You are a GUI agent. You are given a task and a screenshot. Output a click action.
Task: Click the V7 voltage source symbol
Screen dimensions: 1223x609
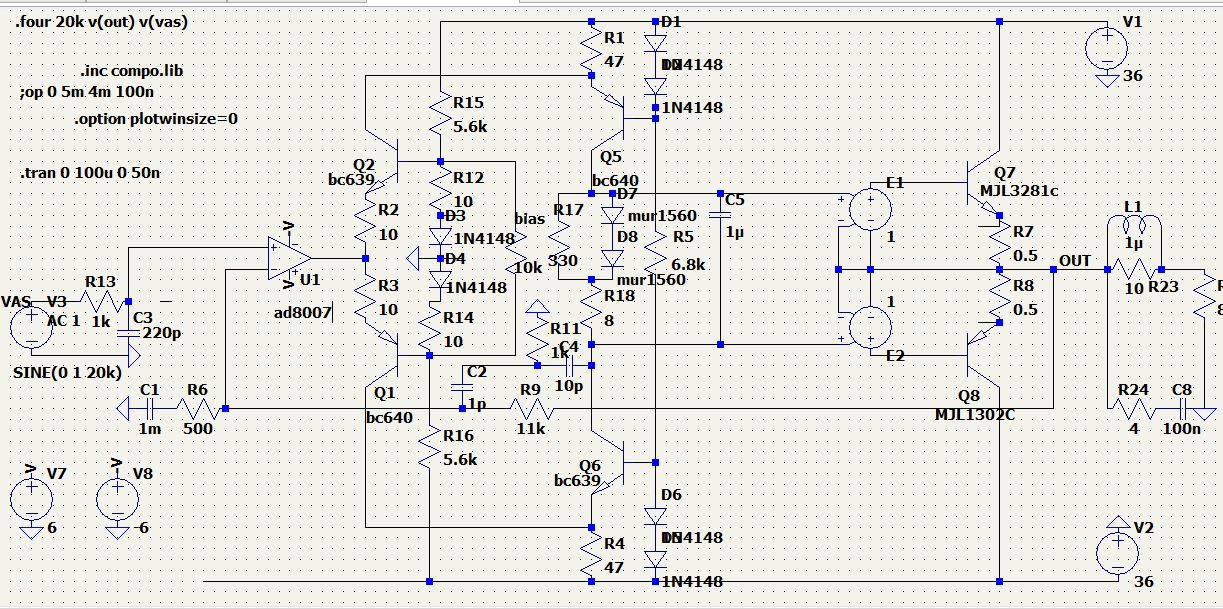pos(31,497)
